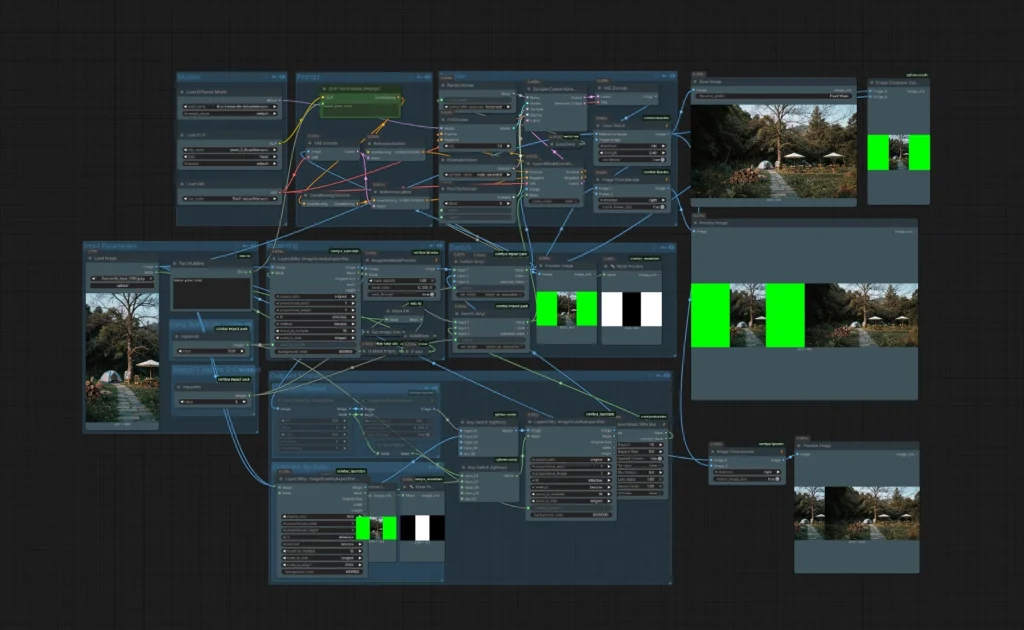The height and width of the screenshot is (630, 1024).
Task: Collapse the VAE Decode node
Action: 601,90
